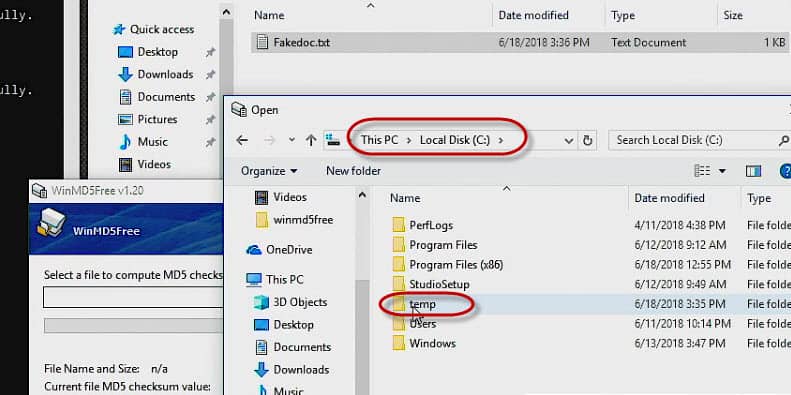
Task: Select Downloads in Open dialog navigation pane
Action: 301,370
